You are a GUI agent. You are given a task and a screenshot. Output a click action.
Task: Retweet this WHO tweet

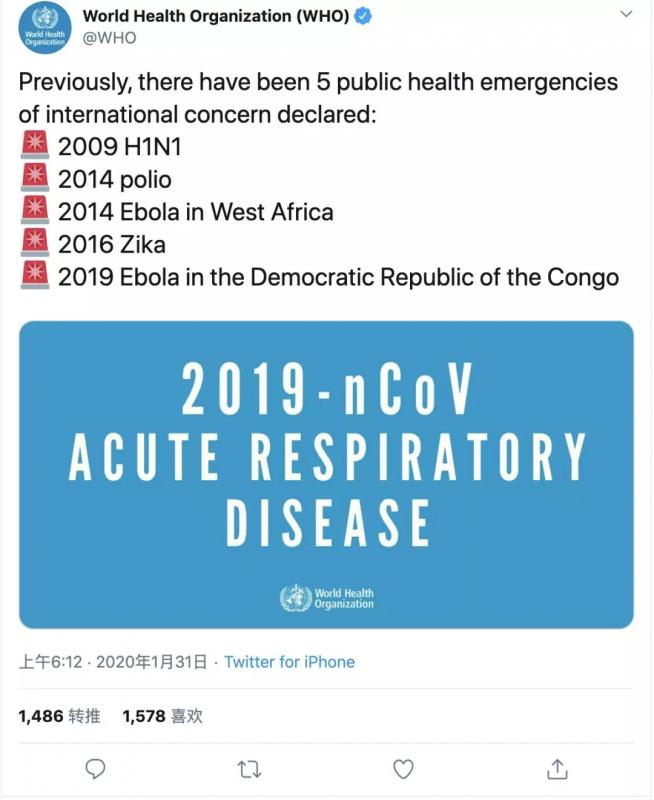(x=249, y=768)
